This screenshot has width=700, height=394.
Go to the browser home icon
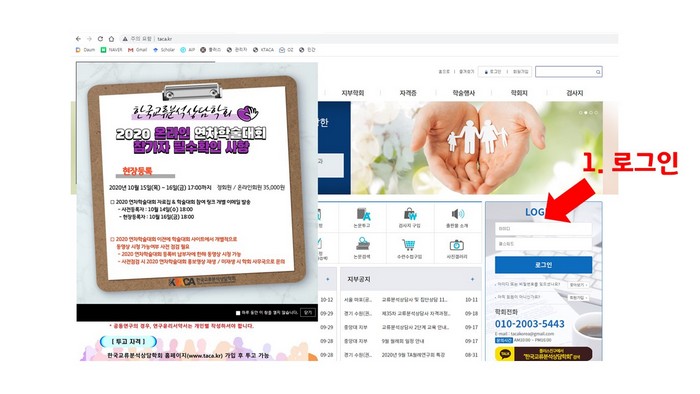[x=111, y=39]
